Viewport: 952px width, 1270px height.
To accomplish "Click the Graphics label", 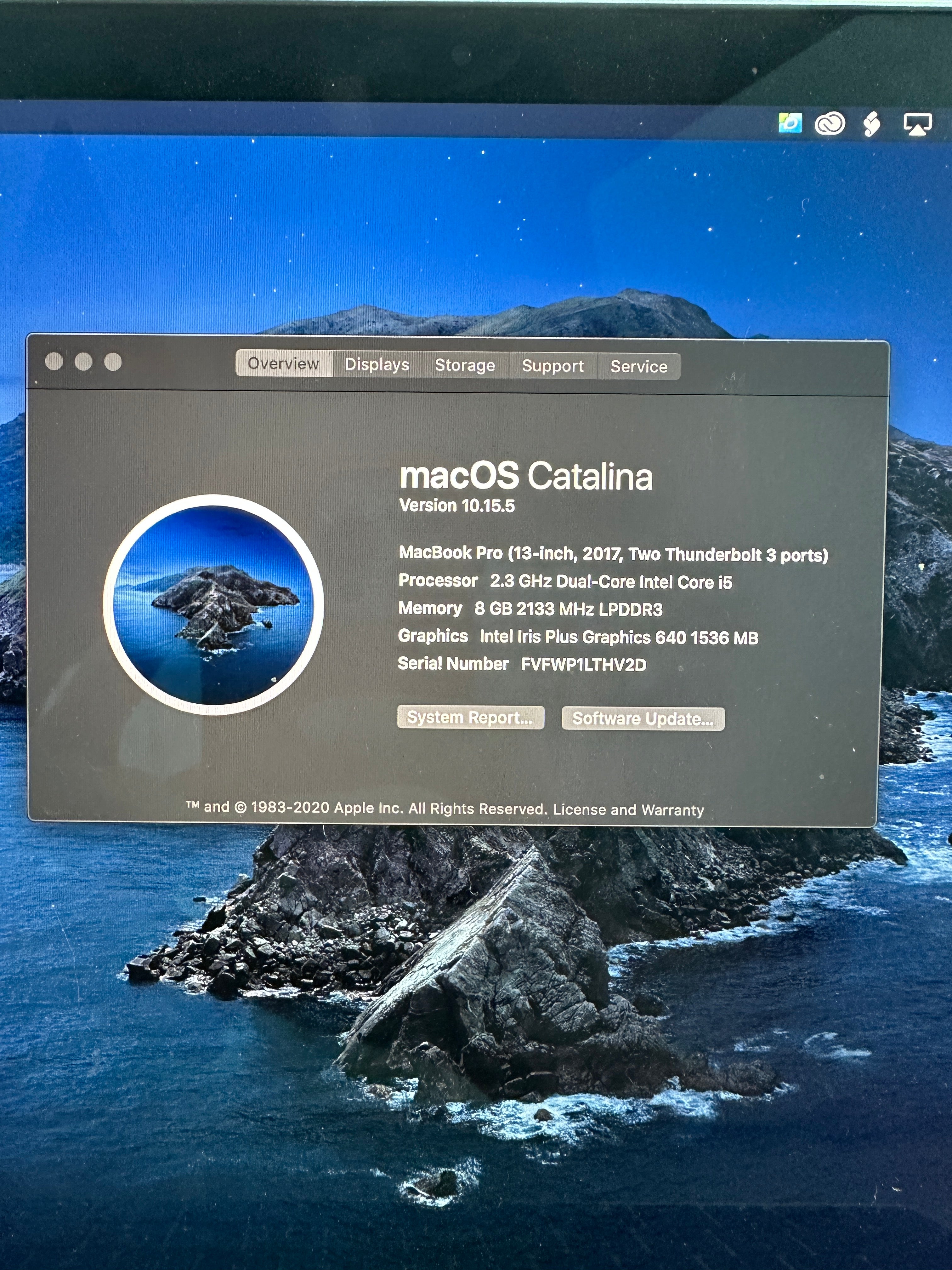I will pyautogui.click(x=433, y=636).
